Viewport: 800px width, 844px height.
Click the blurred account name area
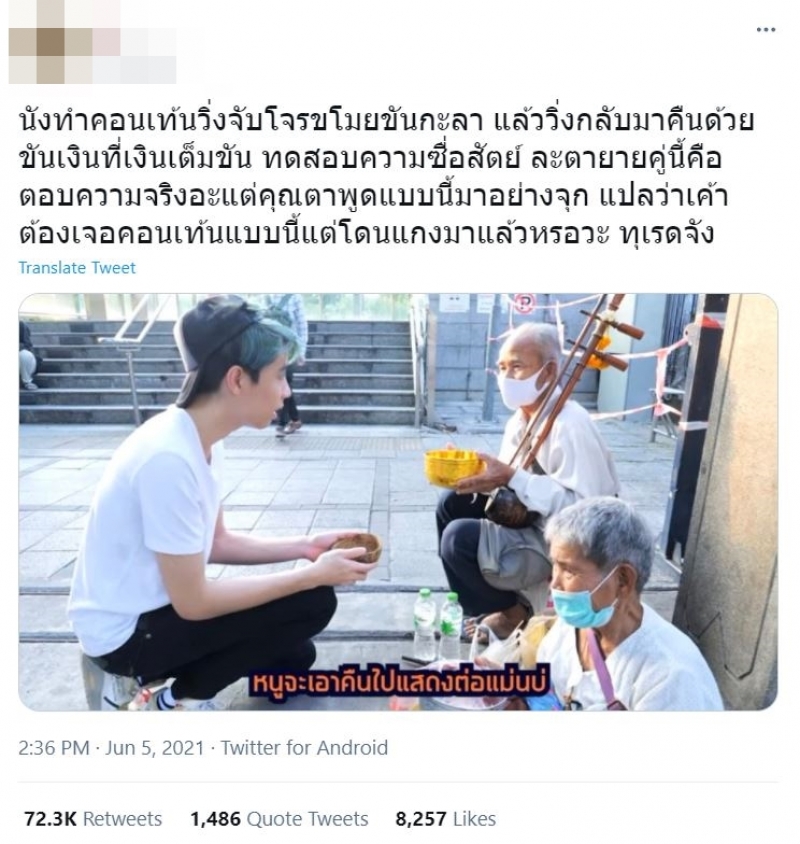(x=121, y=55)
